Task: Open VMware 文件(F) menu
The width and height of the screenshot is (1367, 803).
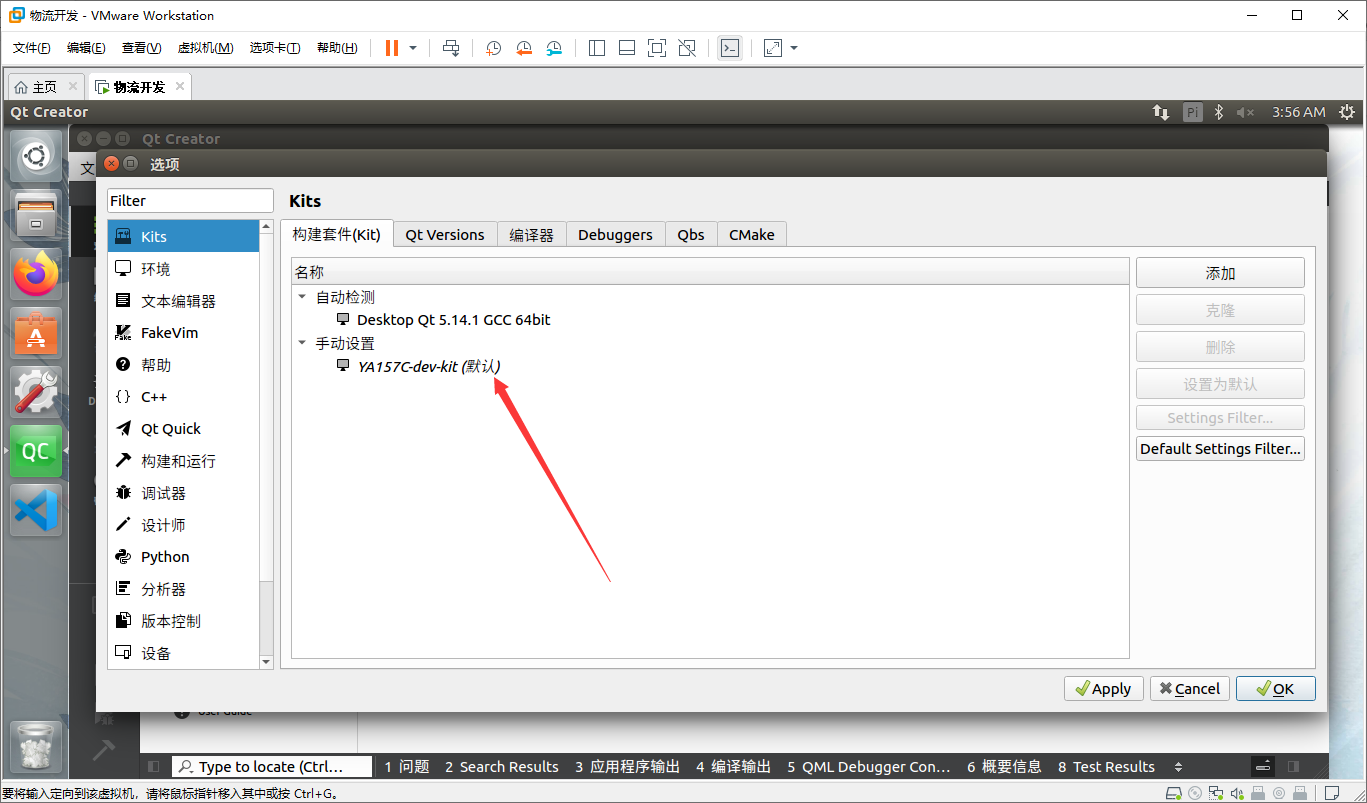Action: click(x=32, y=48)
